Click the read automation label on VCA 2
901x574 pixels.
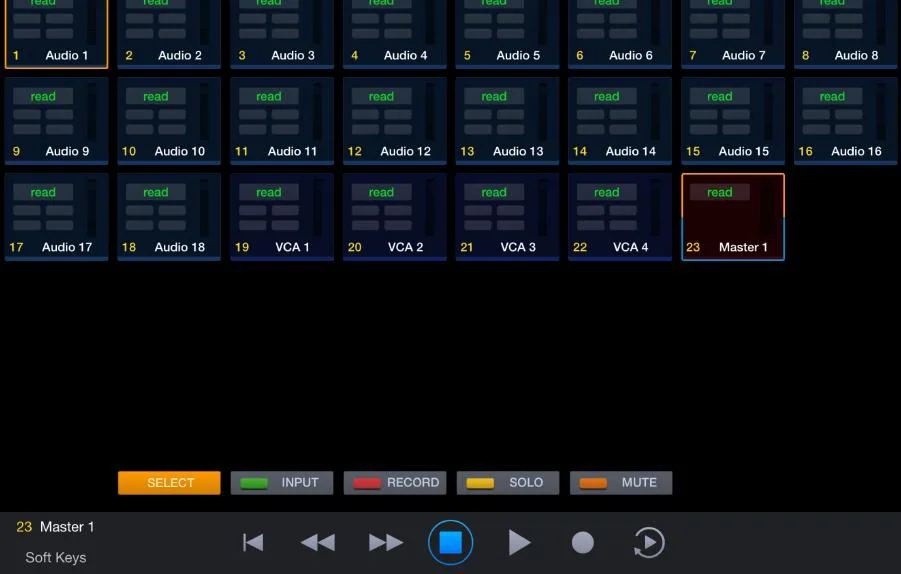pyautogui.click(x=382, y=192)
